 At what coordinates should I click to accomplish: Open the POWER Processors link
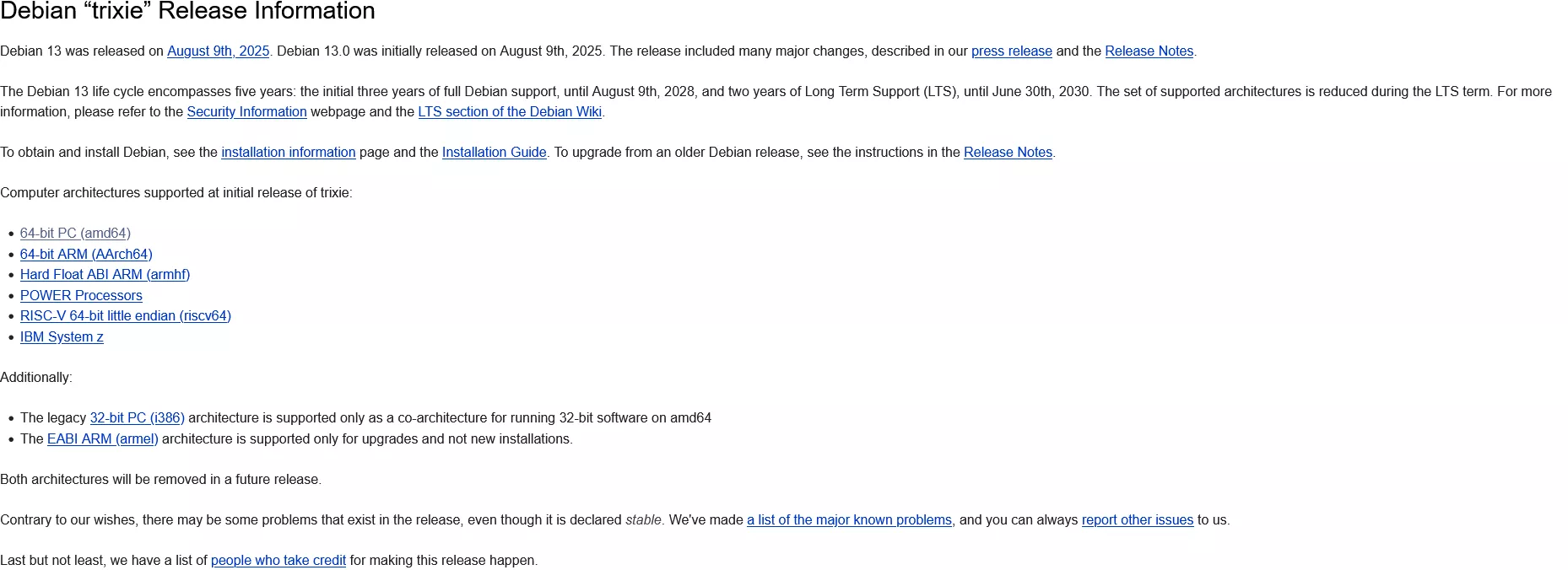coord(81,296)
